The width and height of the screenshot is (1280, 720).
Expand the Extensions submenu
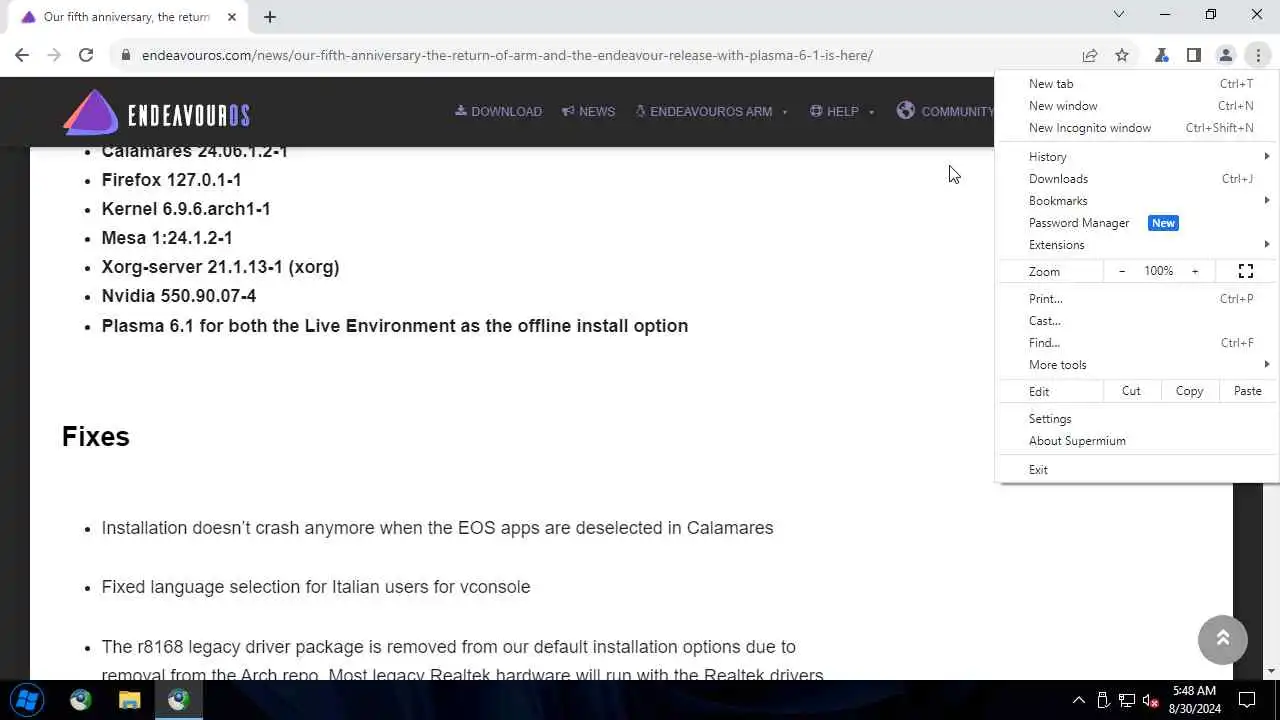[1137, 245]
